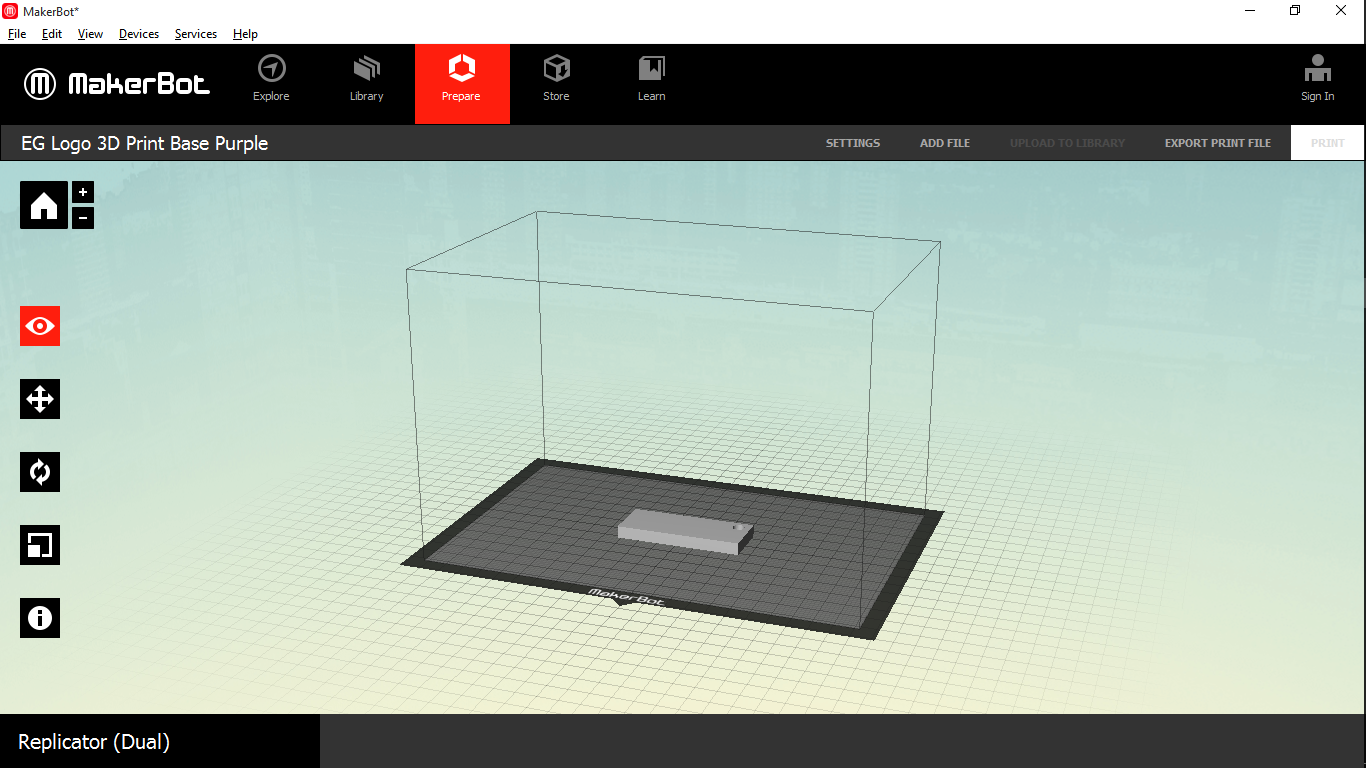This screenshot has height=768, width=1366.
Task: Open the File menu
Action: click(17, 34)
